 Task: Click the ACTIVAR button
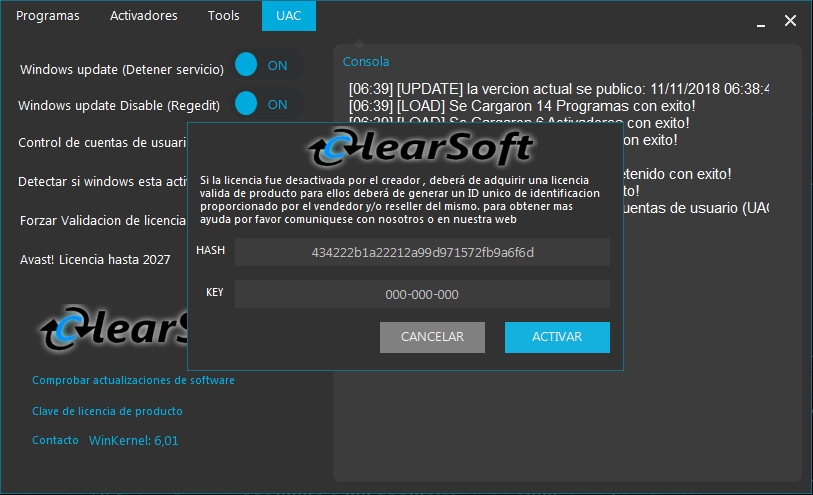[557, 337]
